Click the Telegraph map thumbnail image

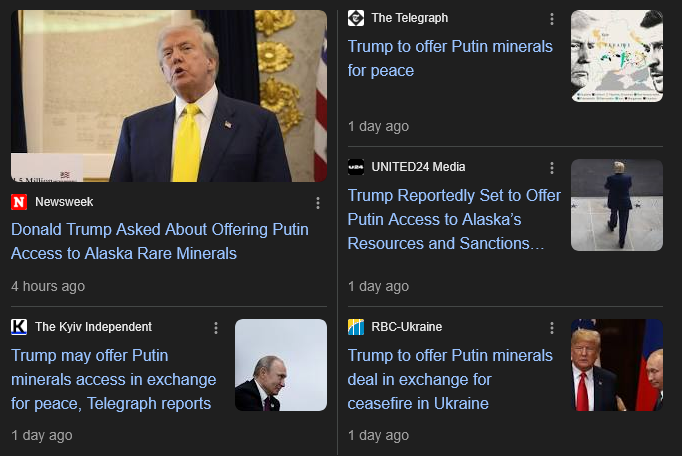pyautogui.click(x=617, y=56)
